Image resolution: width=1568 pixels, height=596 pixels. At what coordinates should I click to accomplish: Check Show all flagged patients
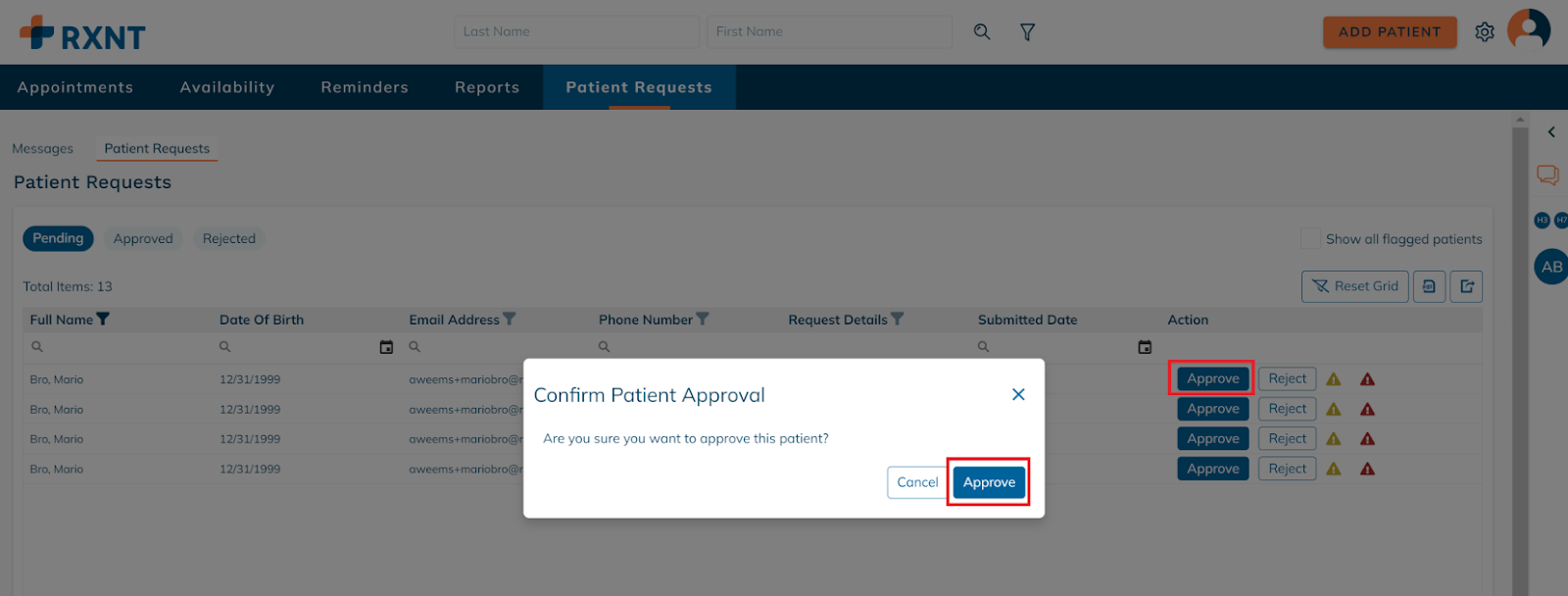coord(1310,238)
